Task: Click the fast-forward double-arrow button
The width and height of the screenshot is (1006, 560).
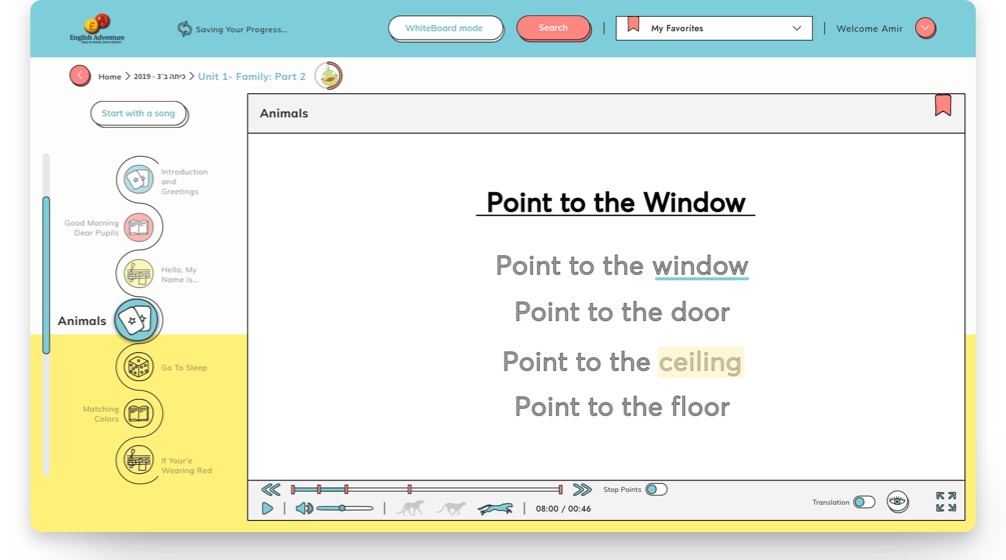Action: tap(582, 489)
